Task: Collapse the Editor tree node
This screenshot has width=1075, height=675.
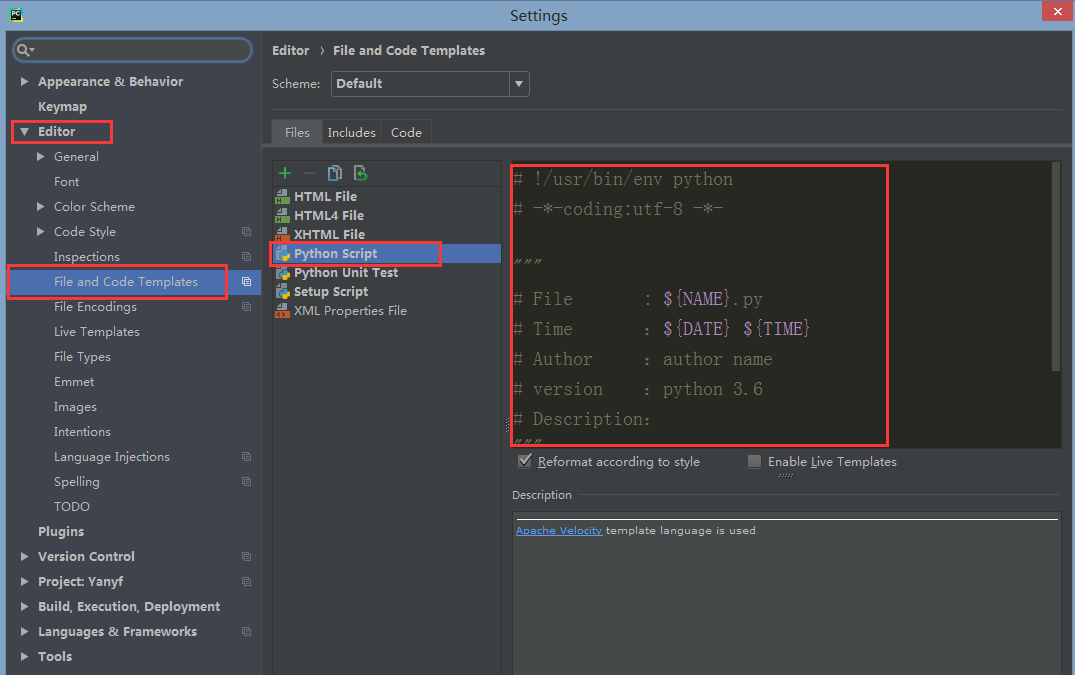Action: [25, 132]
